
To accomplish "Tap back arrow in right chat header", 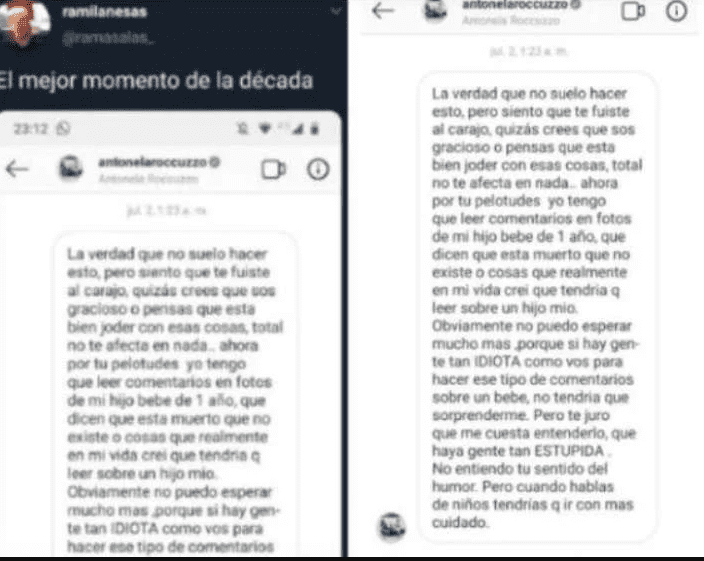I will pyautogui.click(x=383, y=10).
